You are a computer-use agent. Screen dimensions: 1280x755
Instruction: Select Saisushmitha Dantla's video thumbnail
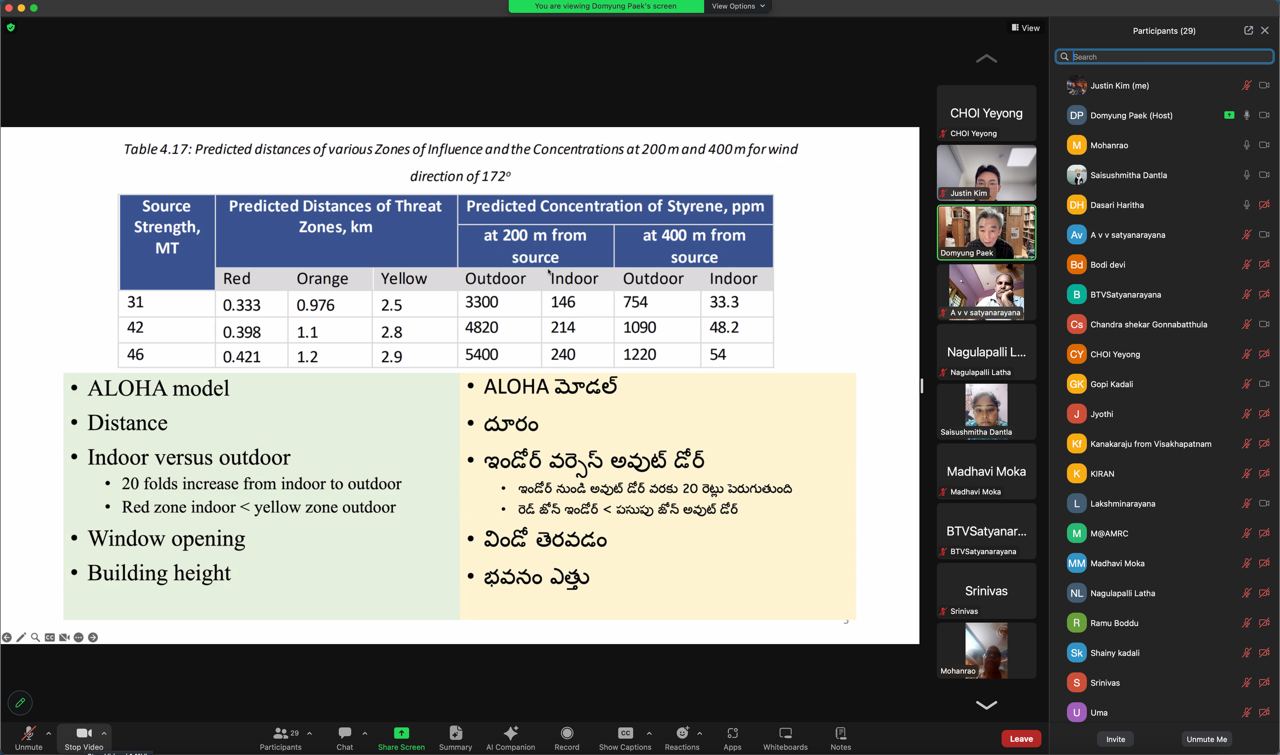coord(986,411)
